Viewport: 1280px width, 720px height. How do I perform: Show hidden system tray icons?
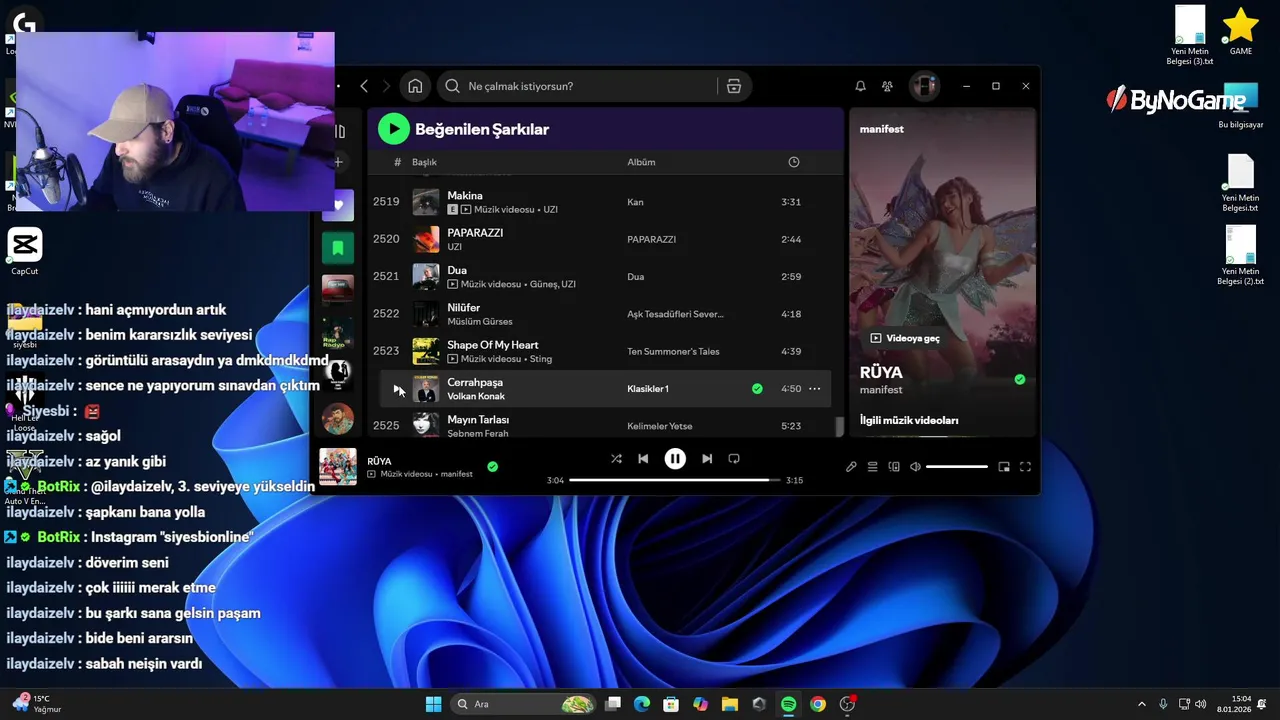(1141, 704)
